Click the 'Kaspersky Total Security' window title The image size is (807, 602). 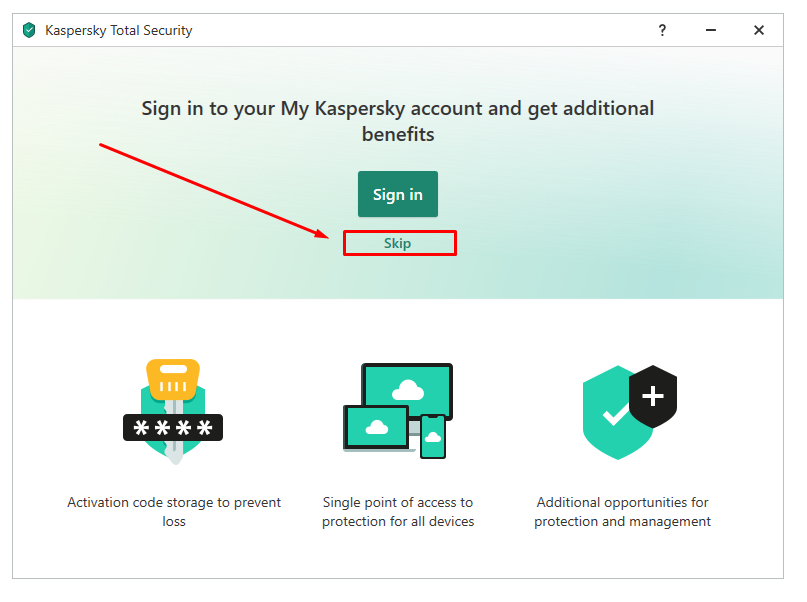coord(119,30)
